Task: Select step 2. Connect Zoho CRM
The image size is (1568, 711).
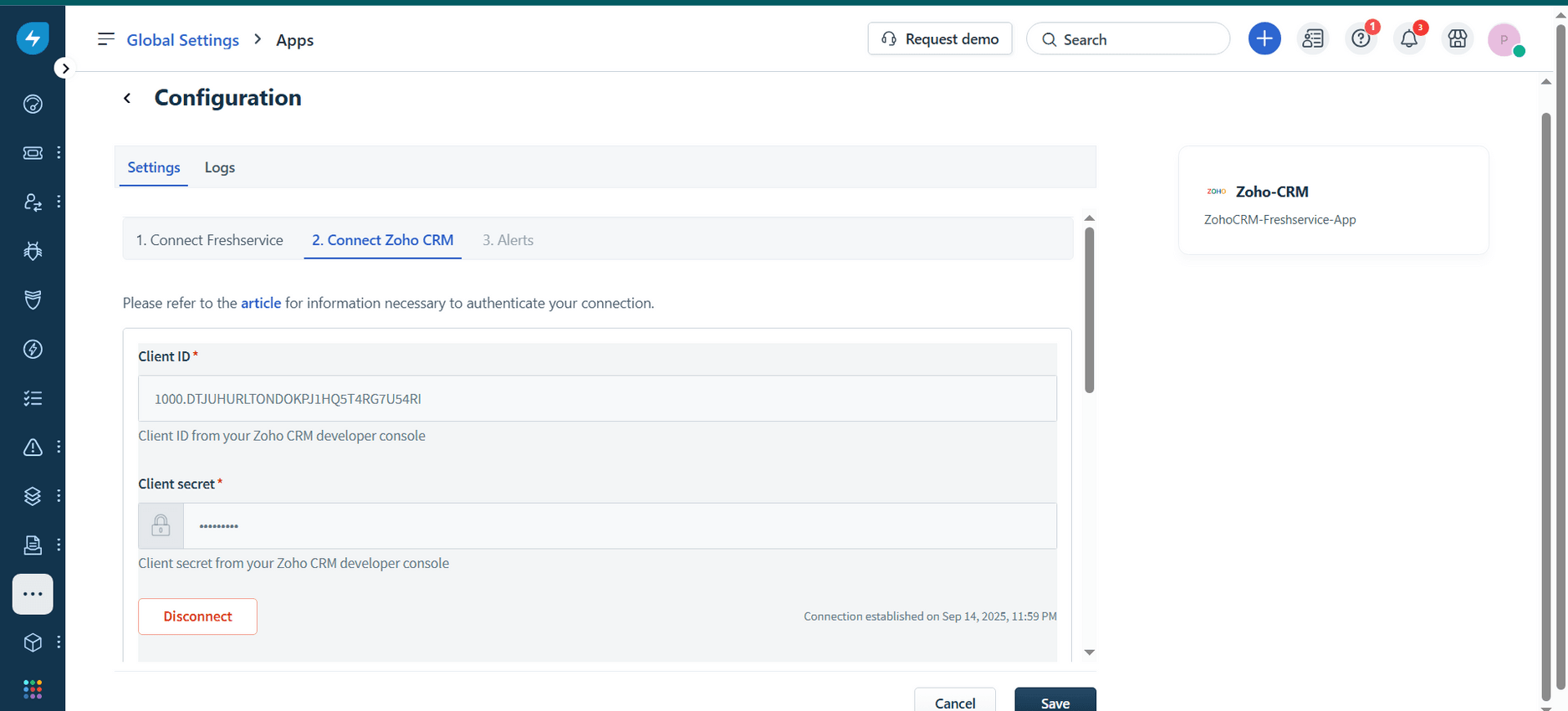Action: coord(383,240)
